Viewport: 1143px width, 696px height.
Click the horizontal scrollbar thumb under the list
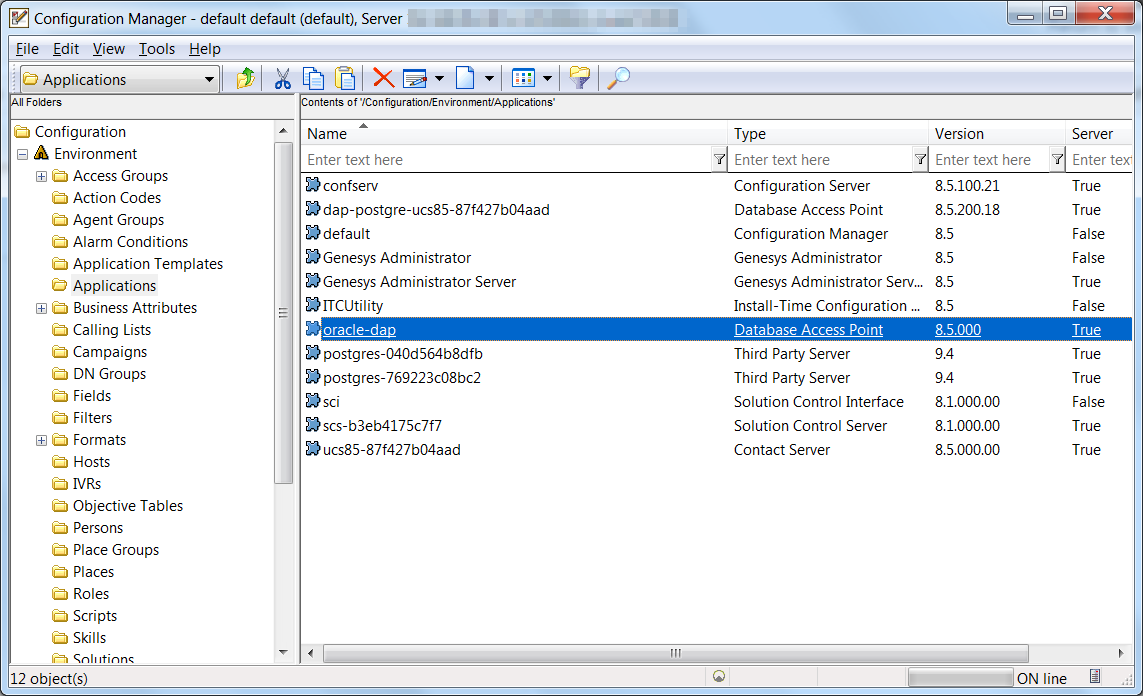675,653
